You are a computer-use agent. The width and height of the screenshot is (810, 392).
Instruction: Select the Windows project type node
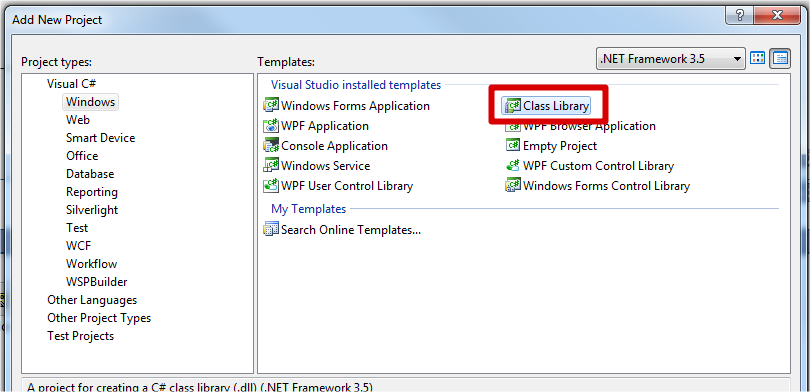[x=90, y=102]
